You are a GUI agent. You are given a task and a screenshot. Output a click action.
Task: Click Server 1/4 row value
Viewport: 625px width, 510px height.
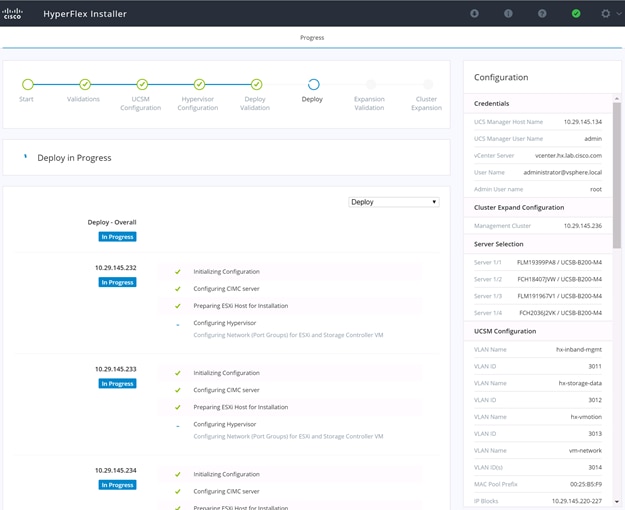coord(560,313)
